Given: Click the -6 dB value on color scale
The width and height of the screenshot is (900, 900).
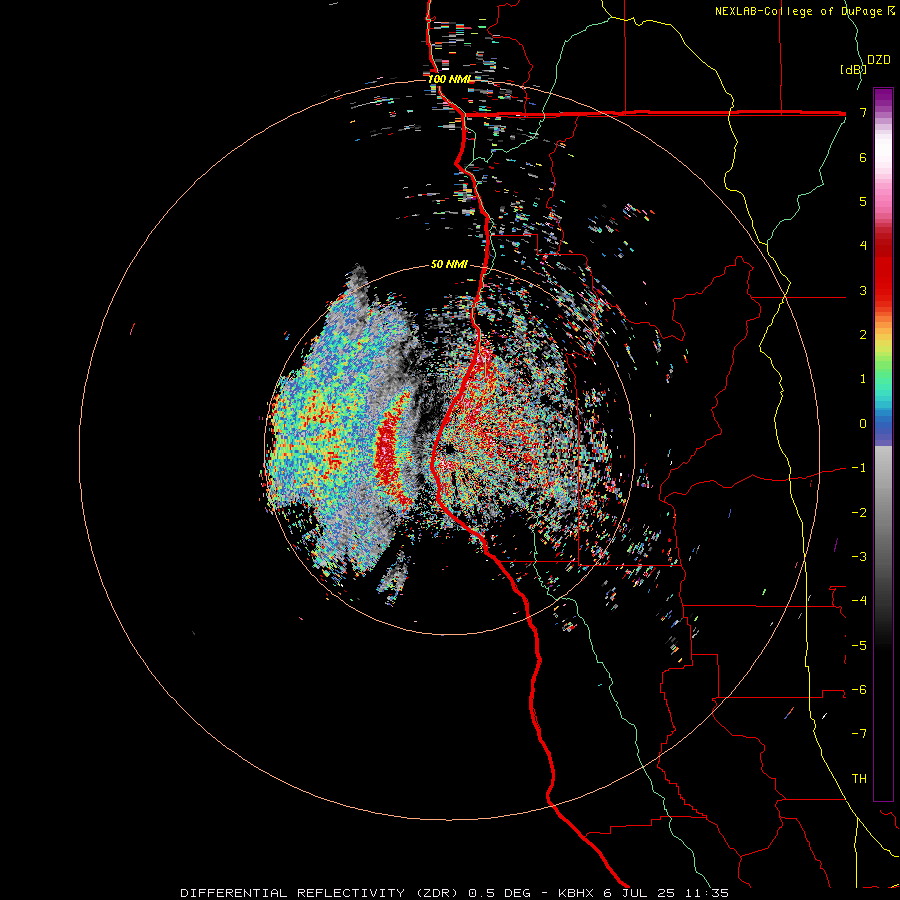Looking at the screenshot, I should tap(859, 689).
